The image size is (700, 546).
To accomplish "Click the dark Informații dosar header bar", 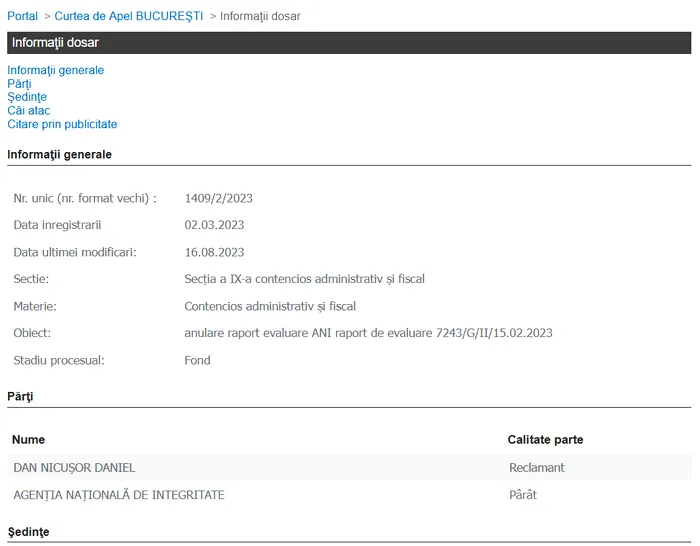I will [x=349, y=43].
